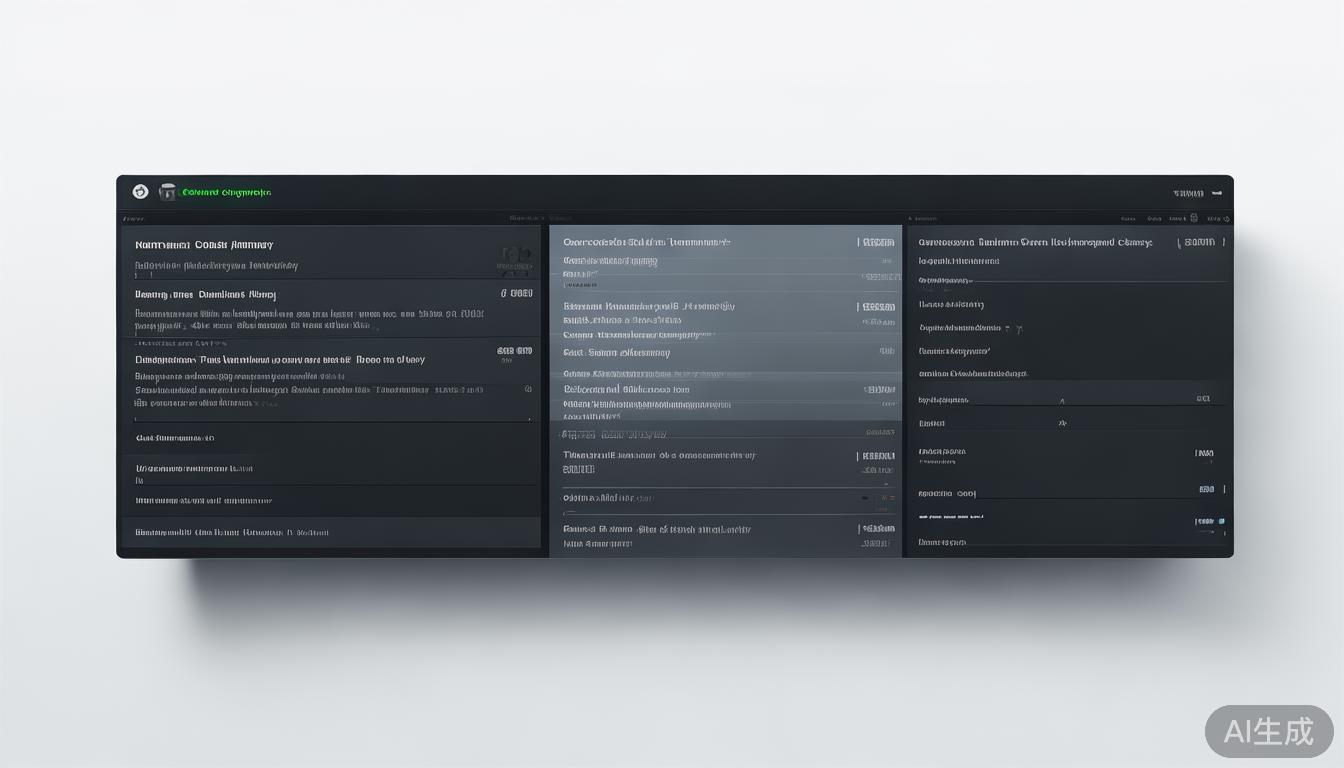Click the upper caret arrow in right panel

coord(1062,400)
